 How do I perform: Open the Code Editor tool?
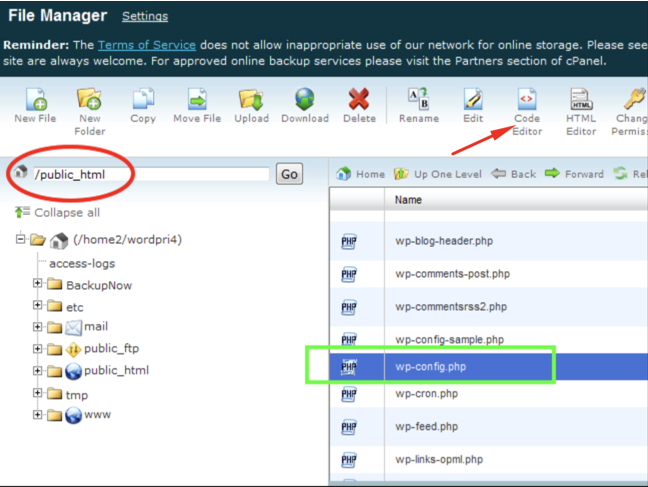pyautogui.click(x=527, y=99)
